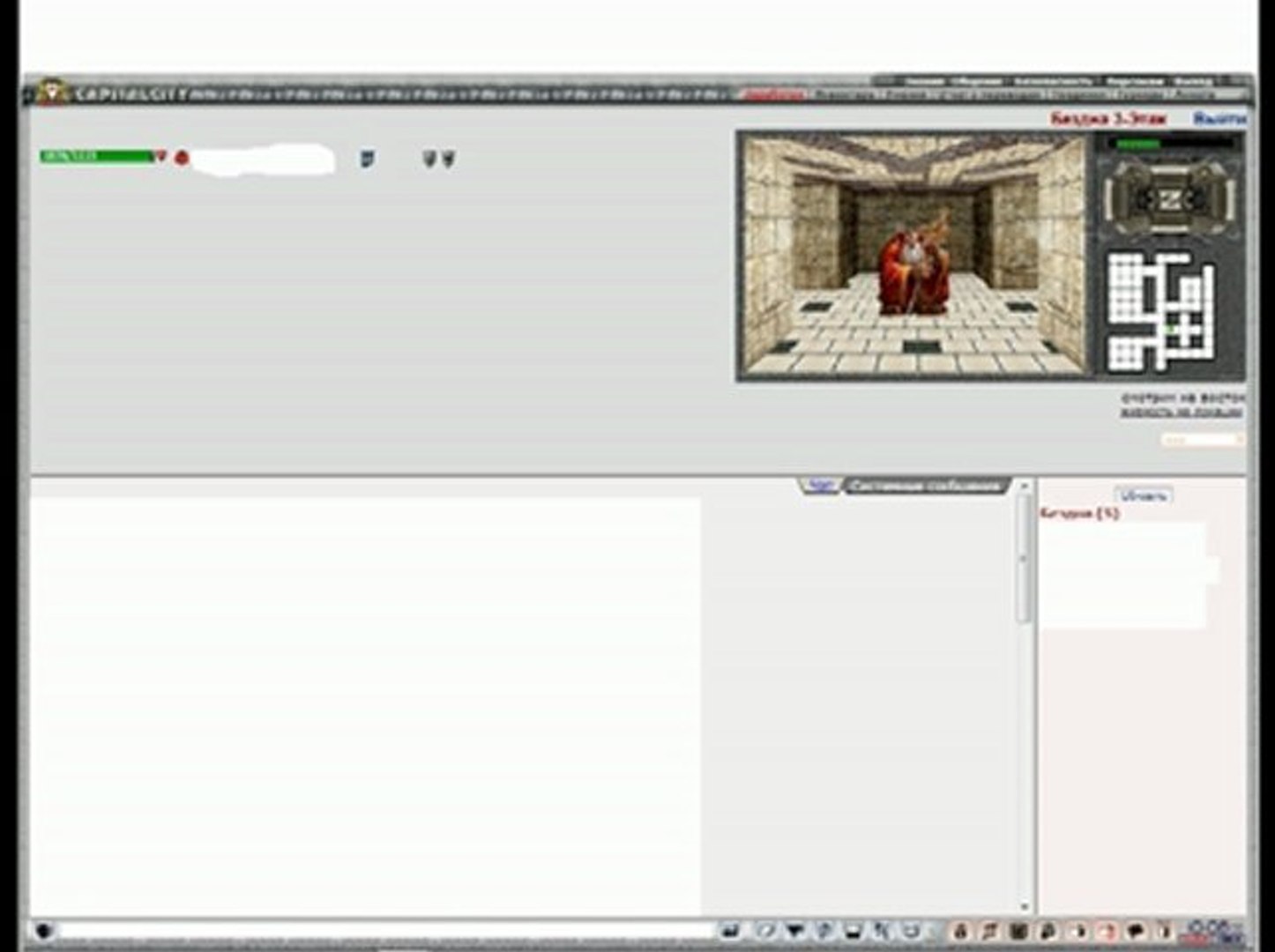Click the round icon left of chat input
The width and height of the screenshot is (1275, 952).
pyautogui.click(x=44, y=931)
